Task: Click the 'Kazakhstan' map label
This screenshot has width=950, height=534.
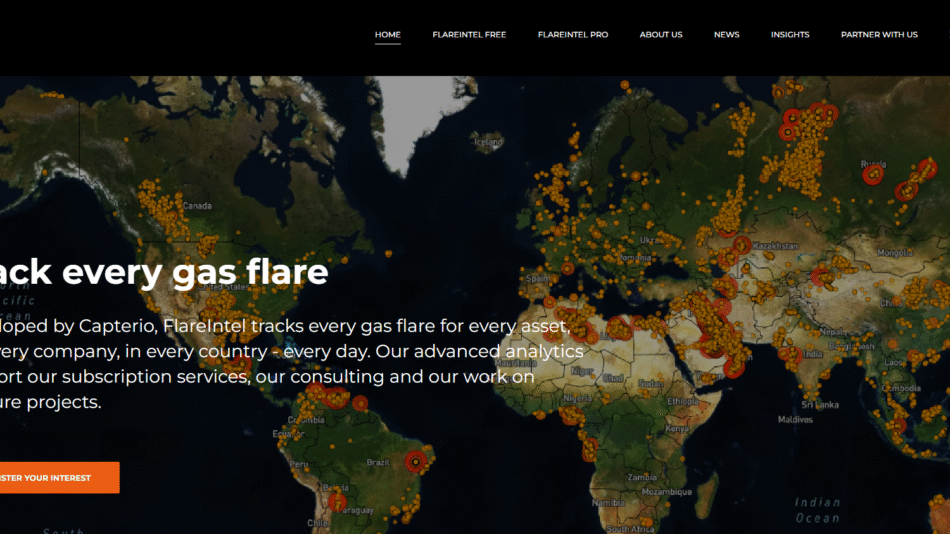Action: tap(775, 246)
